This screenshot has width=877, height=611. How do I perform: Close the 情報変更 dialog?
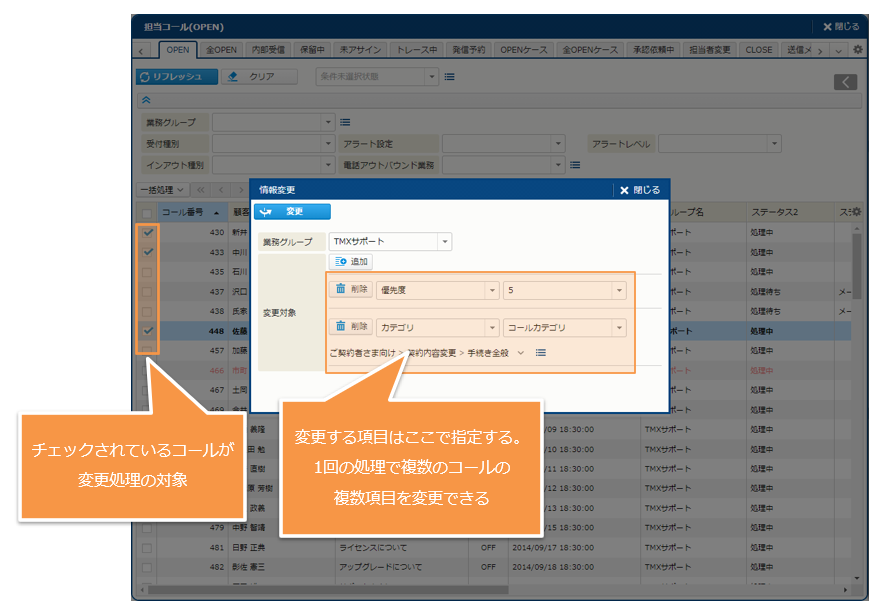tap(639, 189)
